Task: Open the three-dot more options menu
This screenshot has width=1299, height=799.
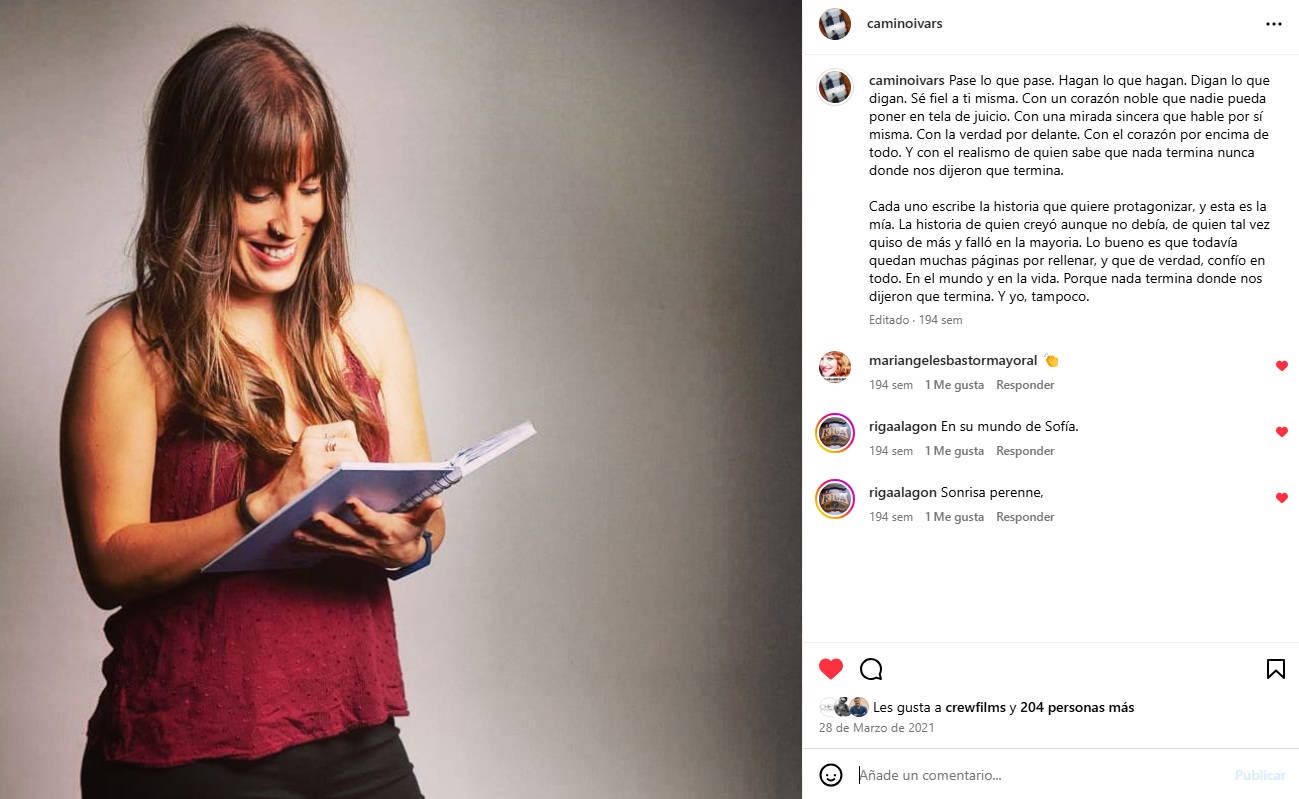Action: click(1273, 24)
